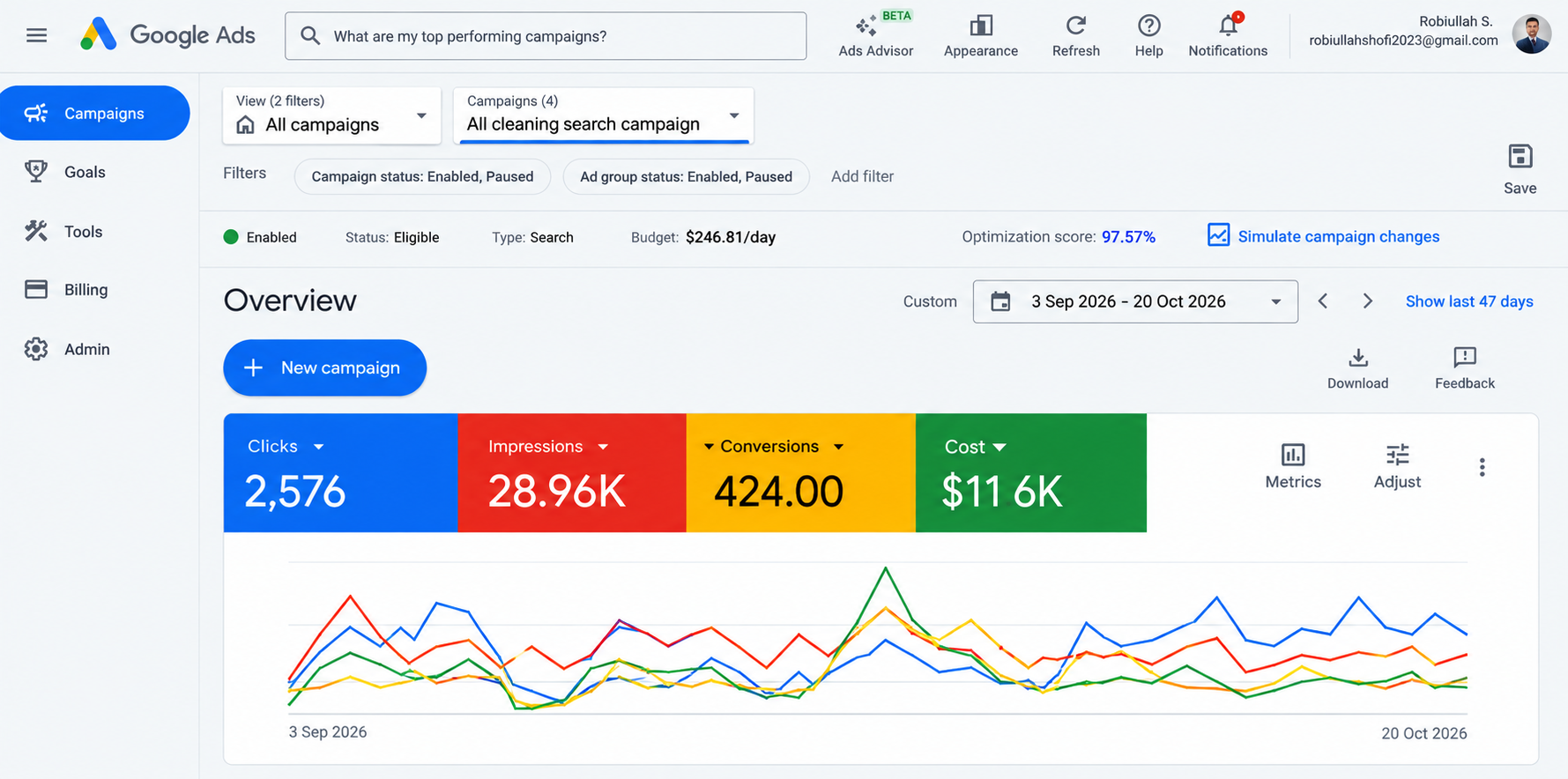Go to next date range
1568x779 pixels.
(x=1367, y=301)
